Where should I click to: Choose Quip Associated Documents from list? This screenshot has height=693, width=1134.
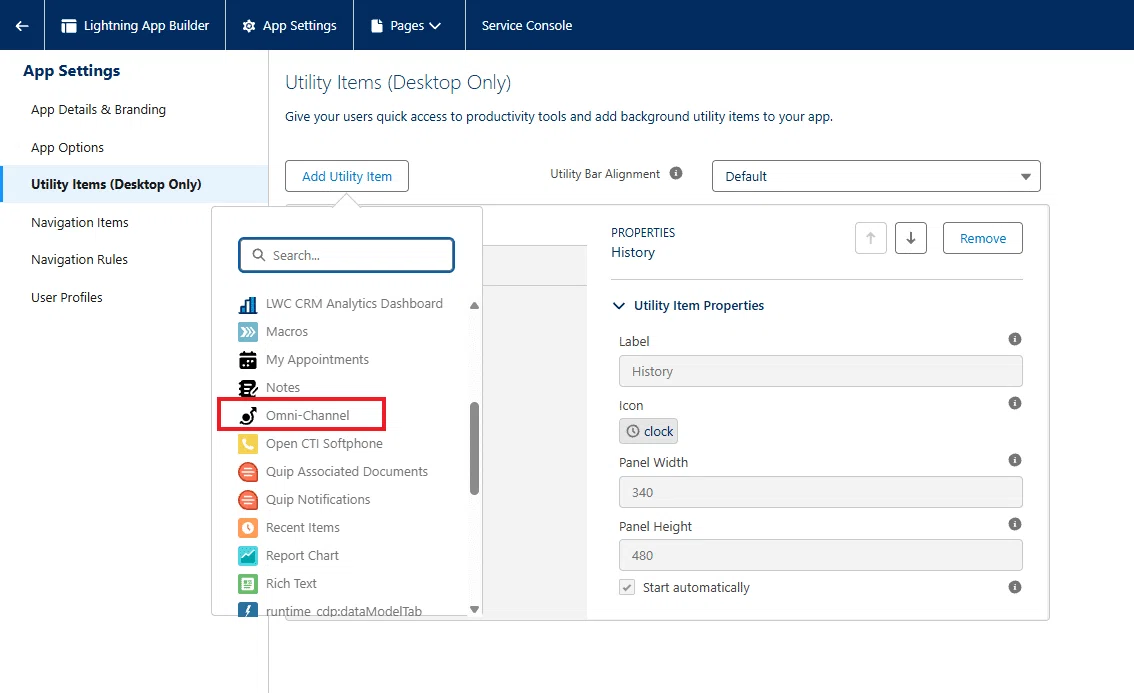click(x=346, y=472)
